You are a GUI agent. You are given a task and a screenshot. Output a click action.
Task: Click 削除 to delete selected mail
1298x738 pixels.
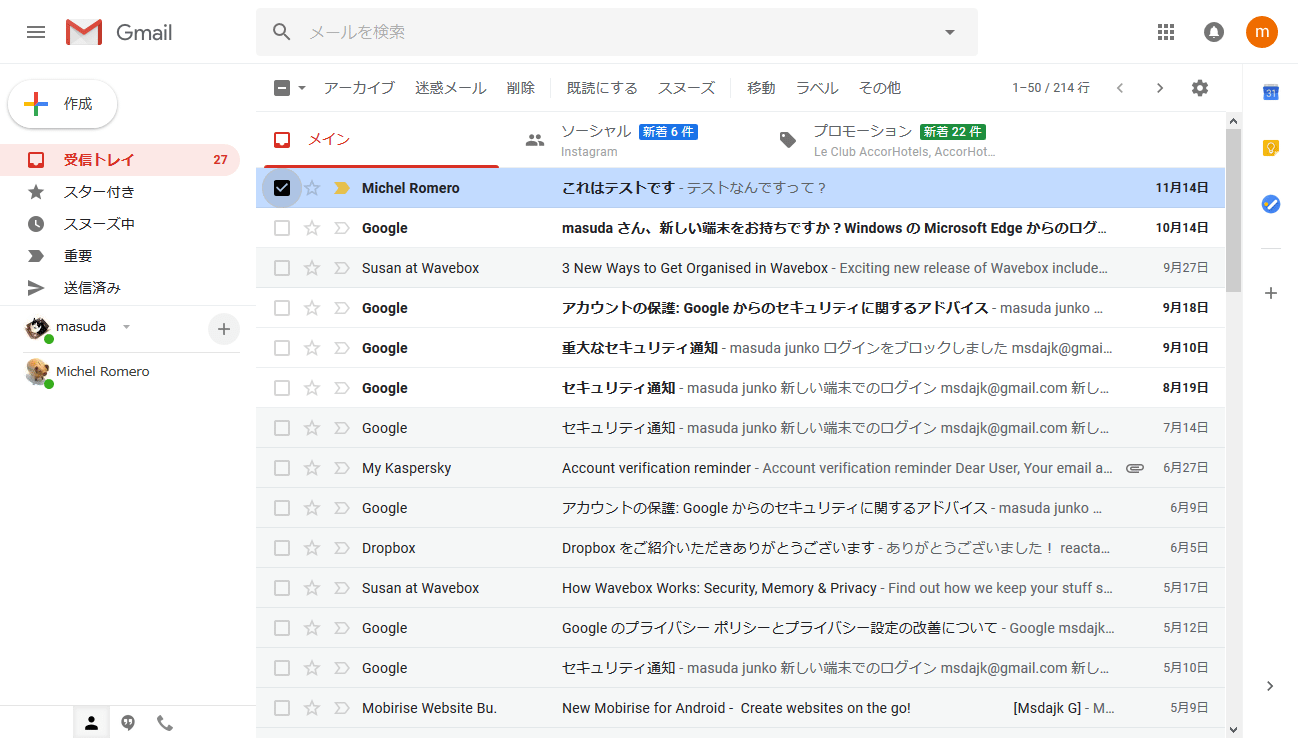pyautogui.click(x=521, y=88)
